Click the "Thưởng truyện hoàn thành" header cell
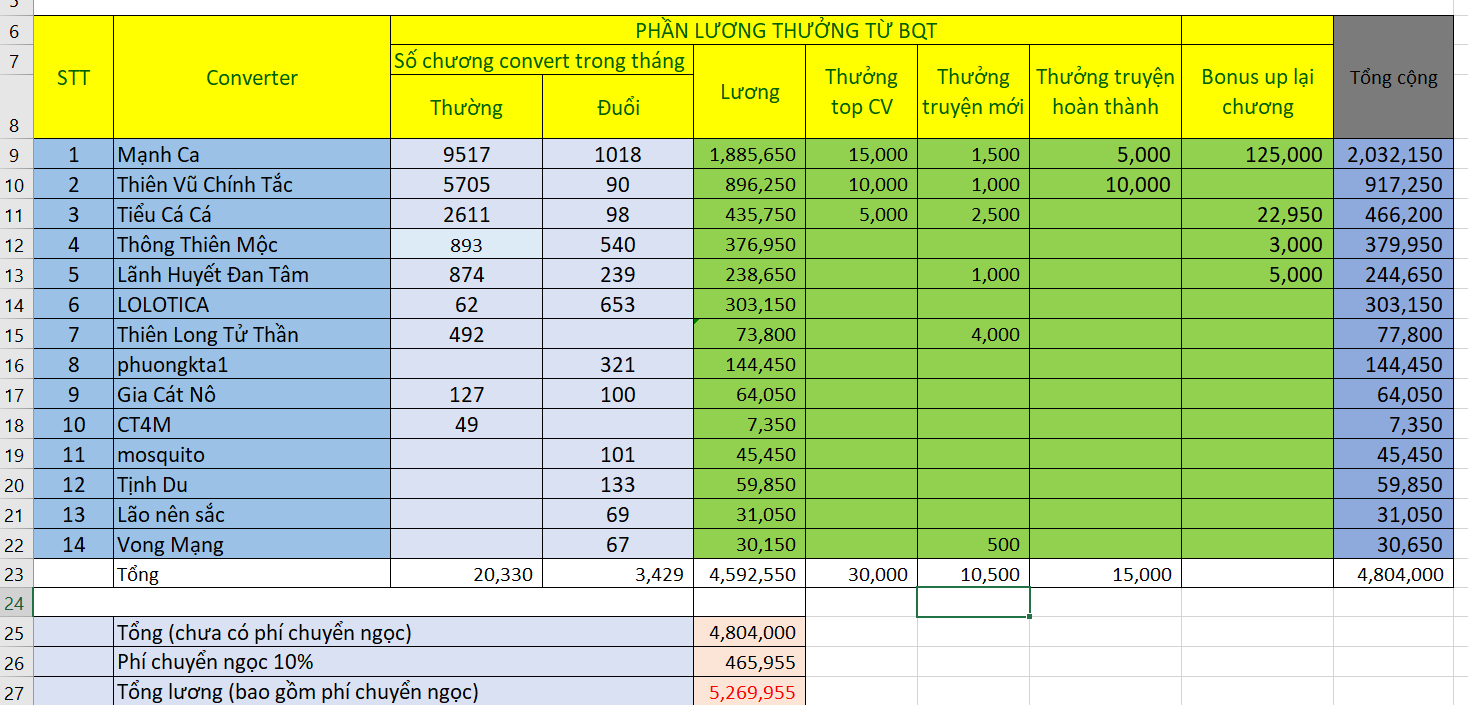The width and height of the screenshot is (1468, 705). [x=1105, y=92]
